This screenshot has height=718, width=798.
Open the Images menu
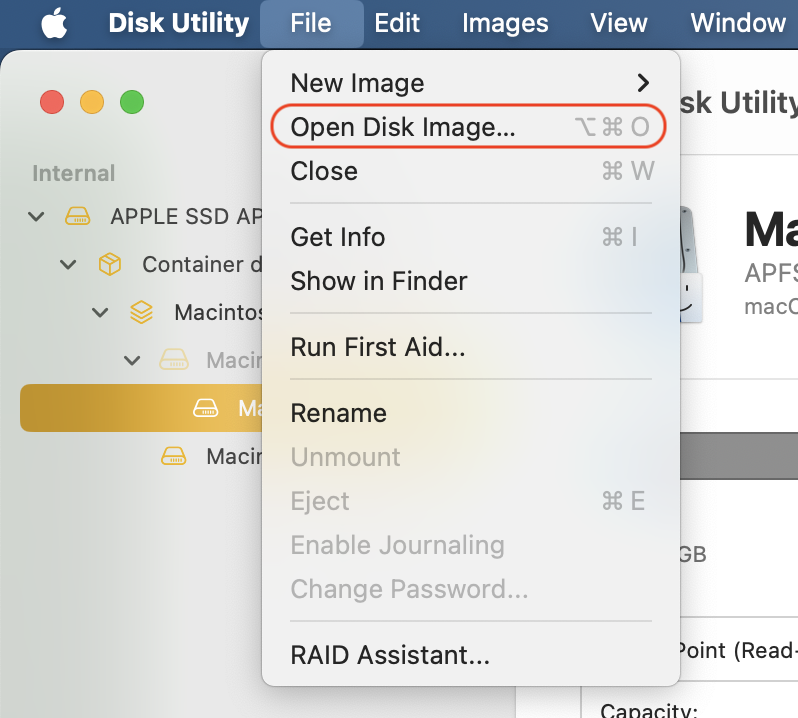coord(505,23)
